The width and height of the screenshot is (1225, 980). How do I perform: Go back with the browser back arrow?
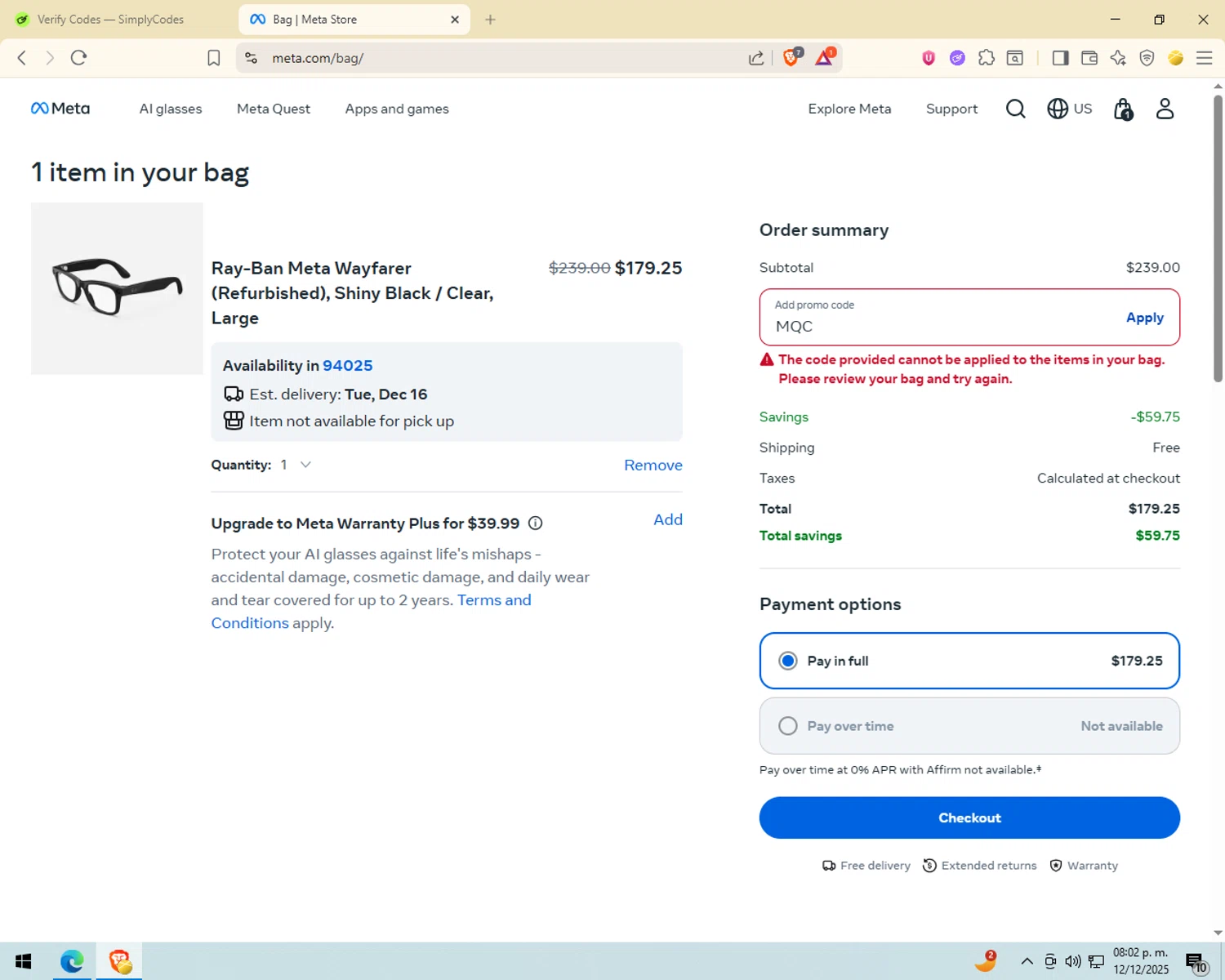22,58
